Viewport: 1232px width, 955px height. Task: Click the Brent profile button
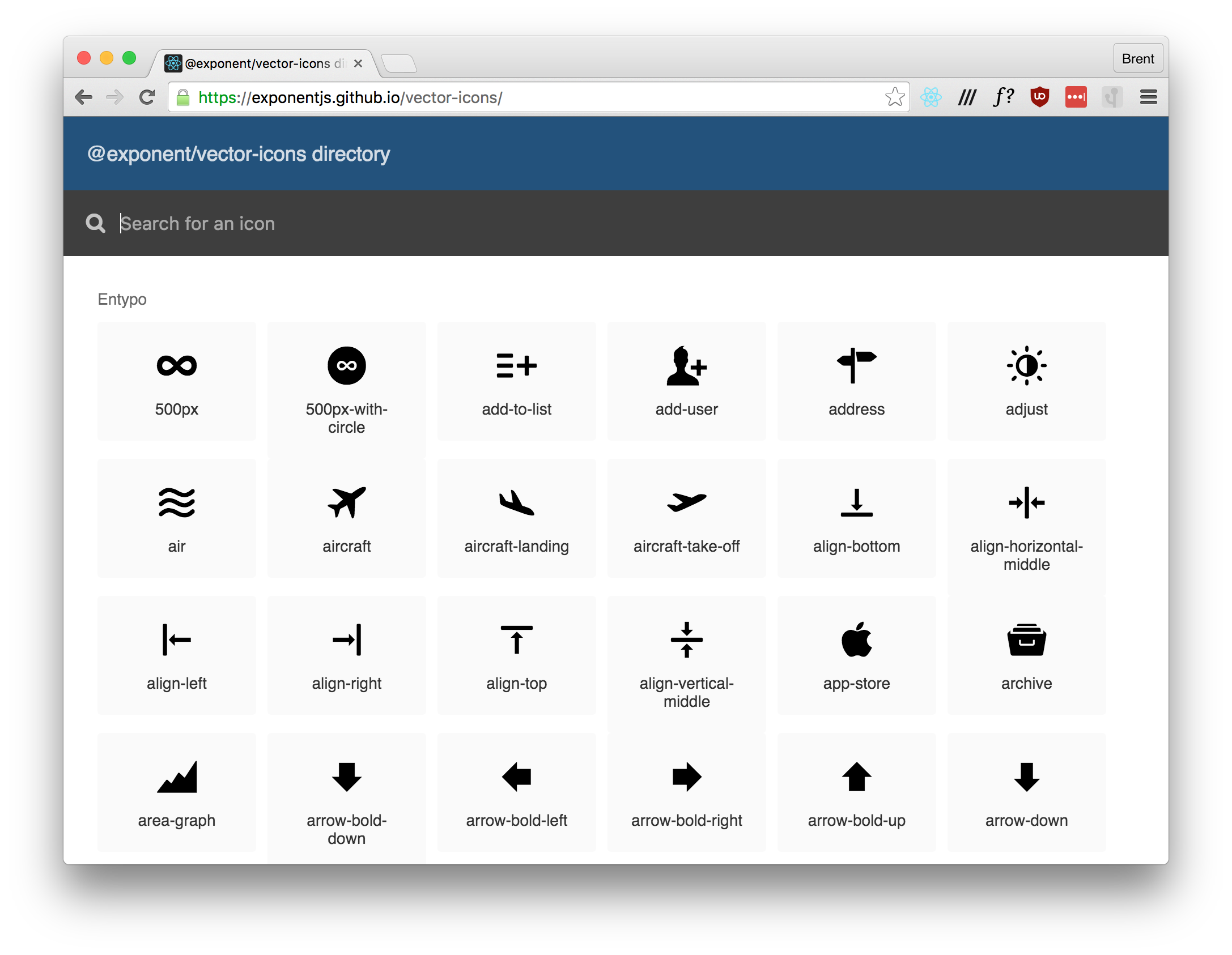pos(1138,58)
